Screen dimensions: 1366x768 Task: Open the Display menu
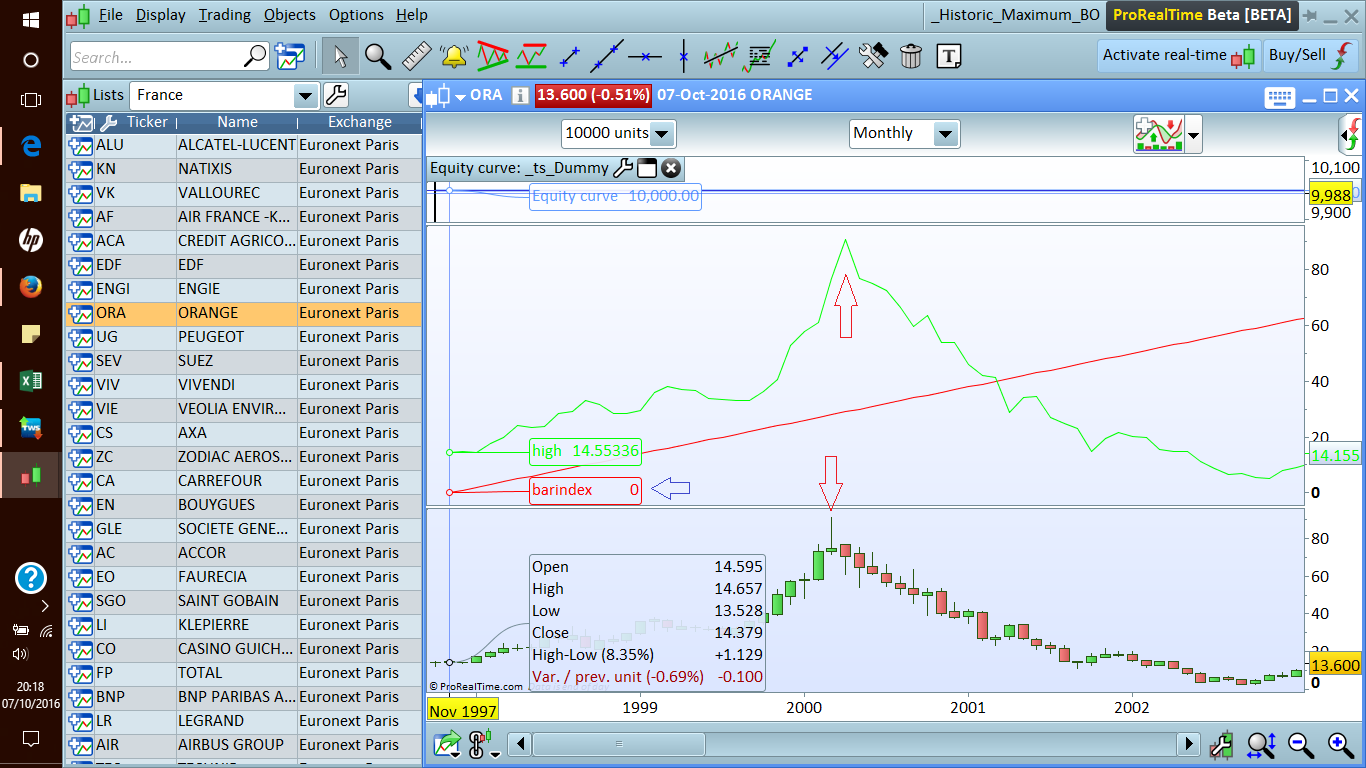(161, 15)
